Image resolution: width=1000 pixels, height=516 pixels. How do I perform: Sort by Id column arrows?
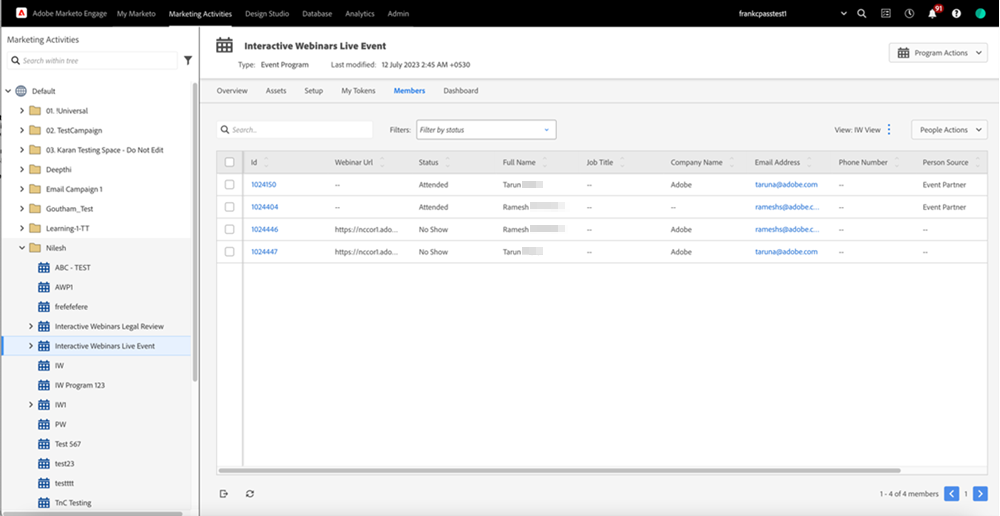266,163
